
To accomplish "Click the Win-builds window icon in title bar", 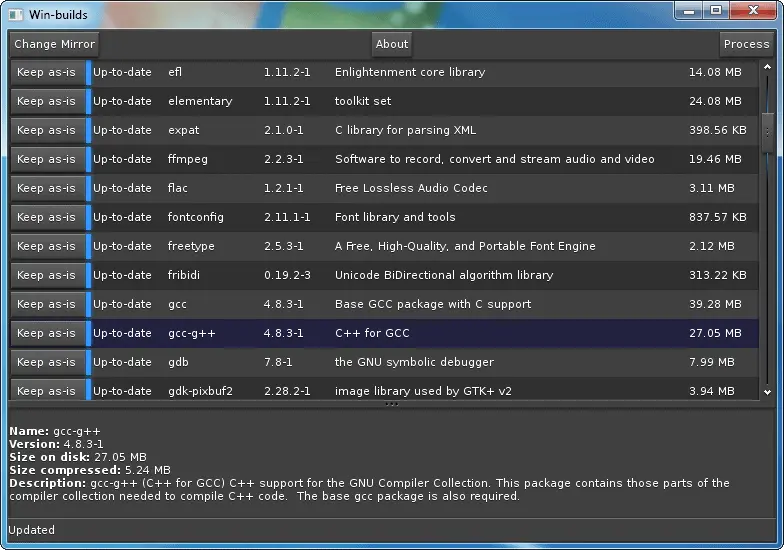I will click(15, 14).
